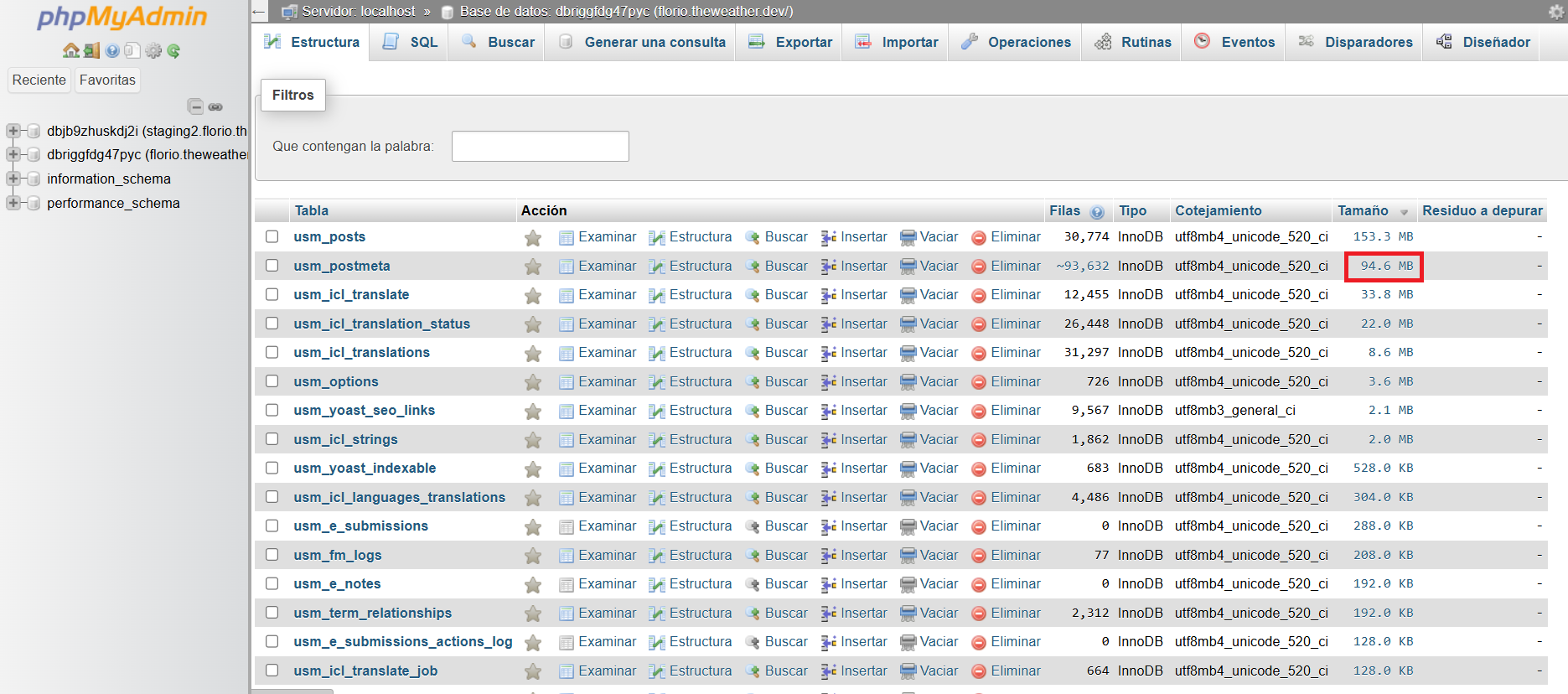Open the Exportar tab
Screen dimensions: 1568x694
[x=790, y=42]
